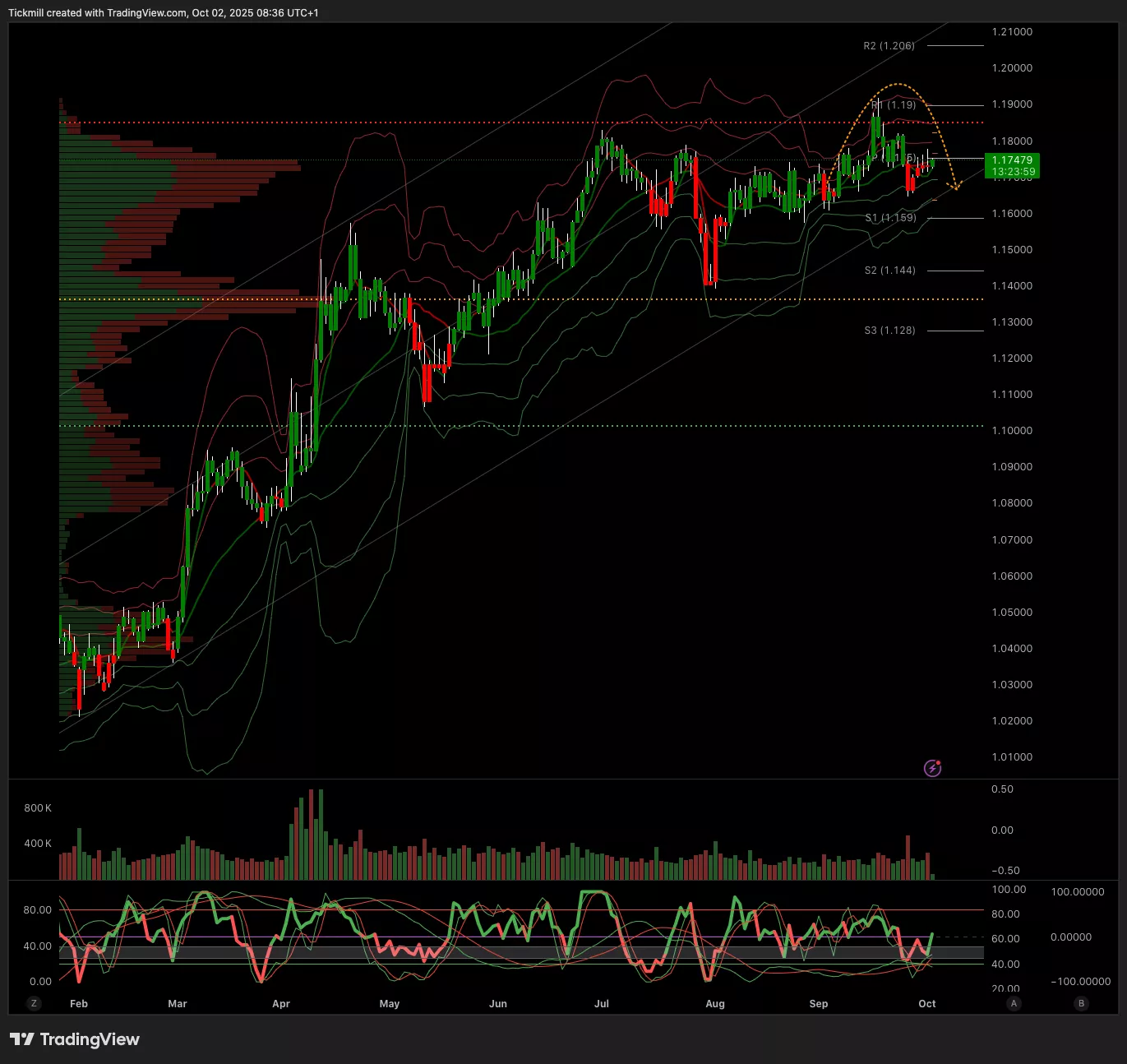Click the 800 K volume scale label
Image resolution: width=1127 pixels, height=1064 pixels.
[38, 808]
